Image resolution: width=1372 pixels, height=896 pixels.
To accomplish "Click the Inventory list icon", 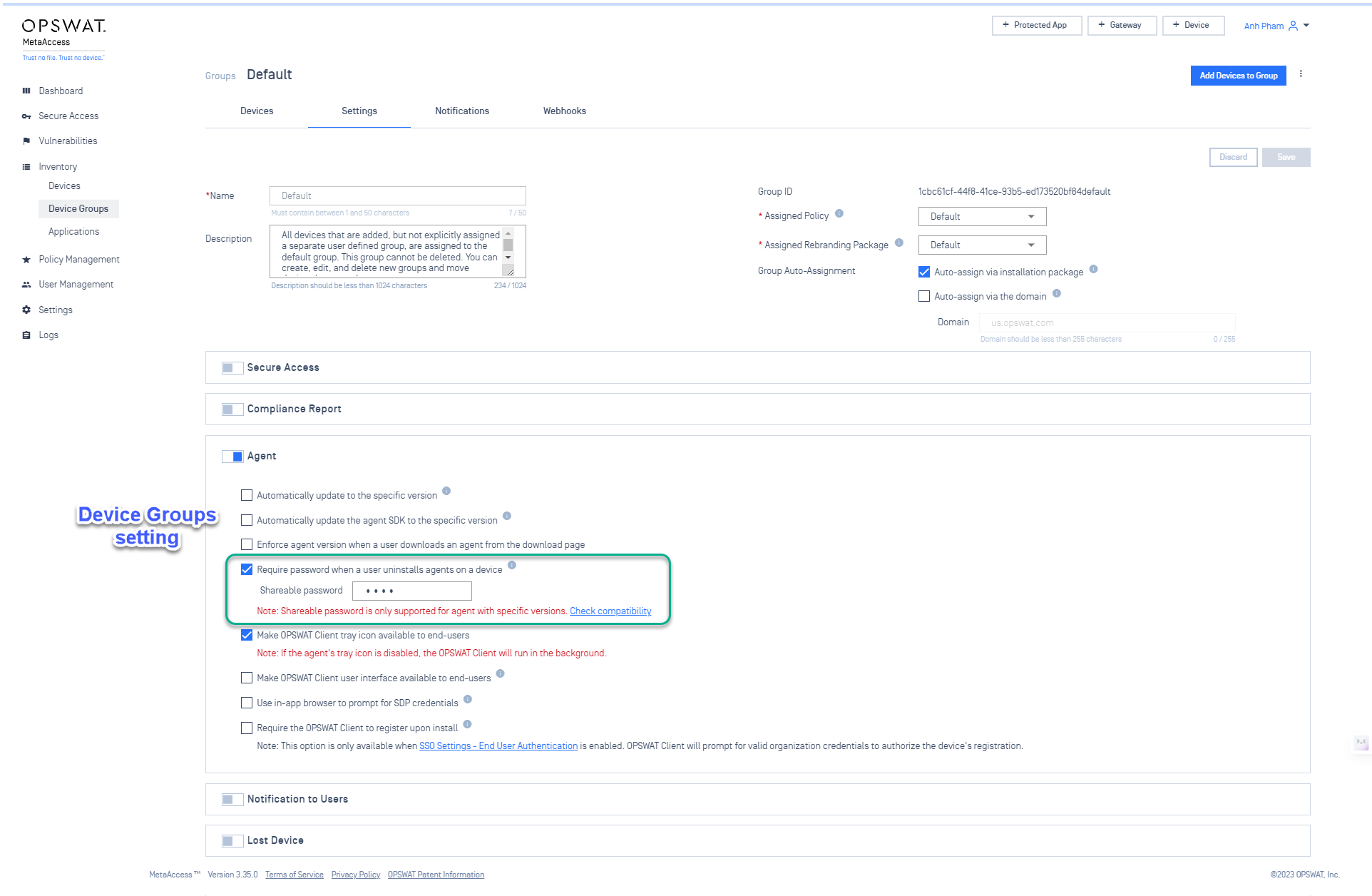I will pos(26,167).
